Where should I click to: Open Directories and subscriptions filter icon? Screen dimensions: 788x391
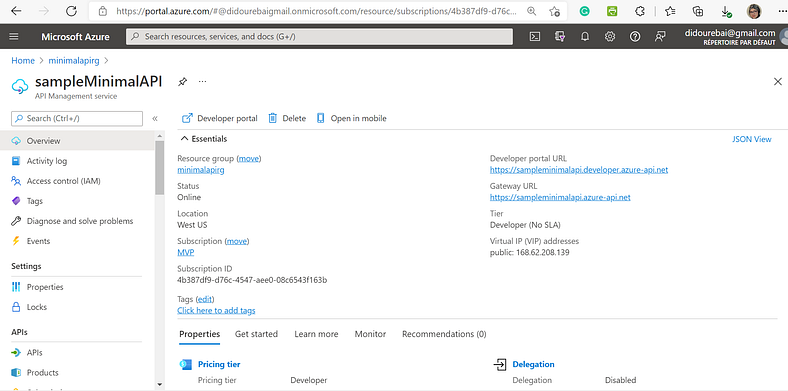point(560,36)
